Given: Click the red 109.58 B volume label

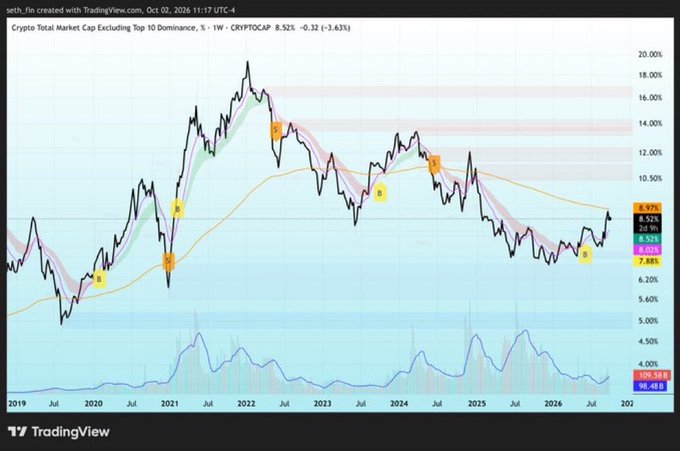Looking at the screenshot, I should [x=653, y=375].
